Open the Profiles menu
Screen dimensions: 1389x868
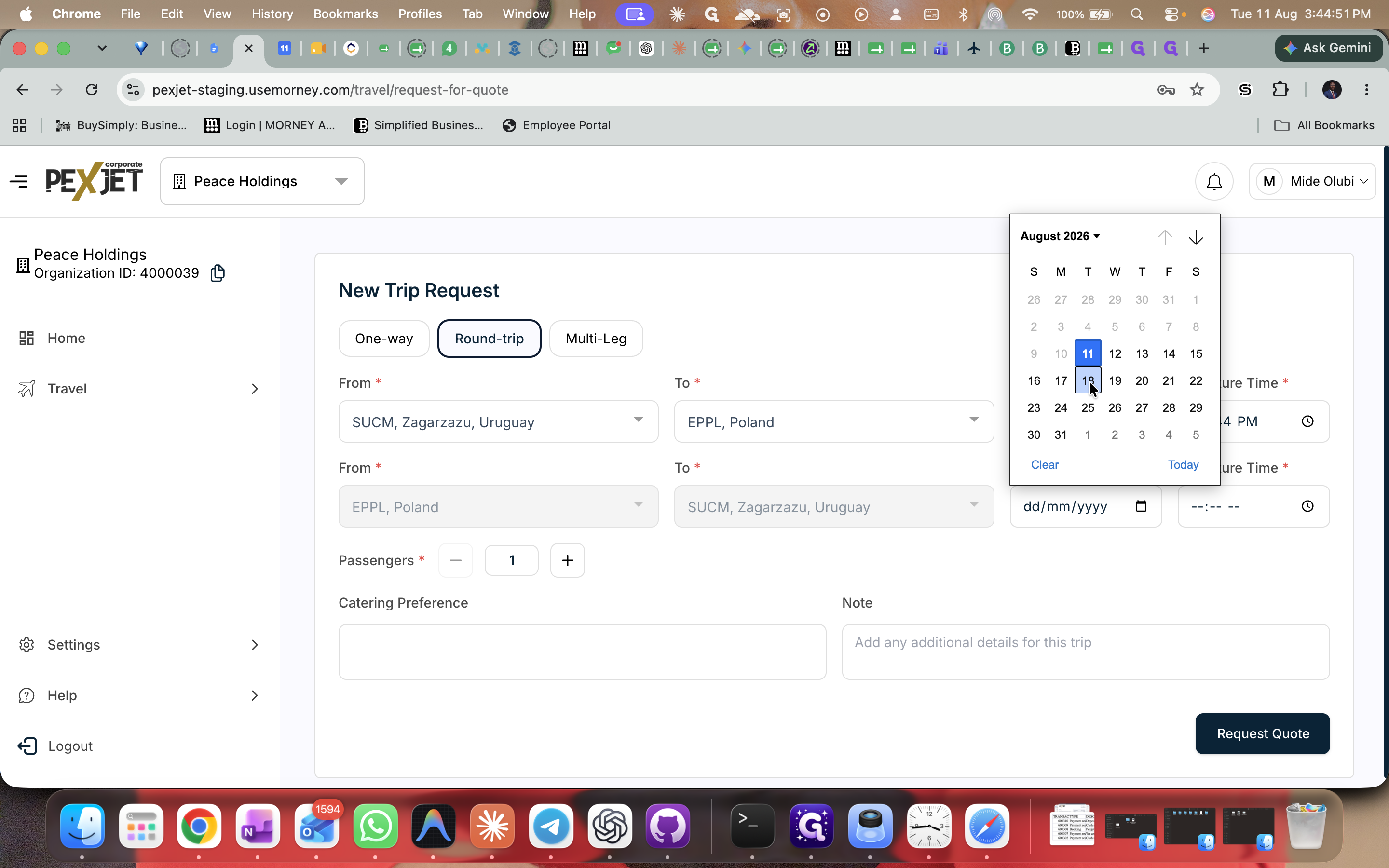[420, 14]
